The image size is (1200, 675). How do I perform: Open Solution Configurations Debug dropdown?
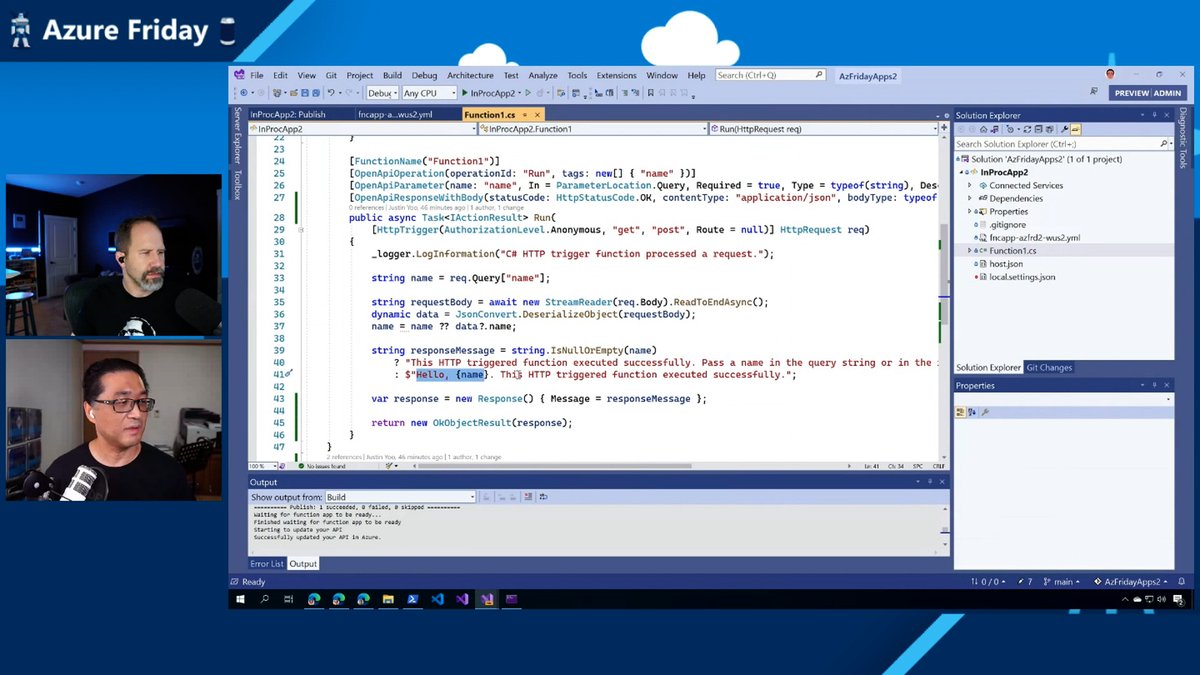coord(382,93)
